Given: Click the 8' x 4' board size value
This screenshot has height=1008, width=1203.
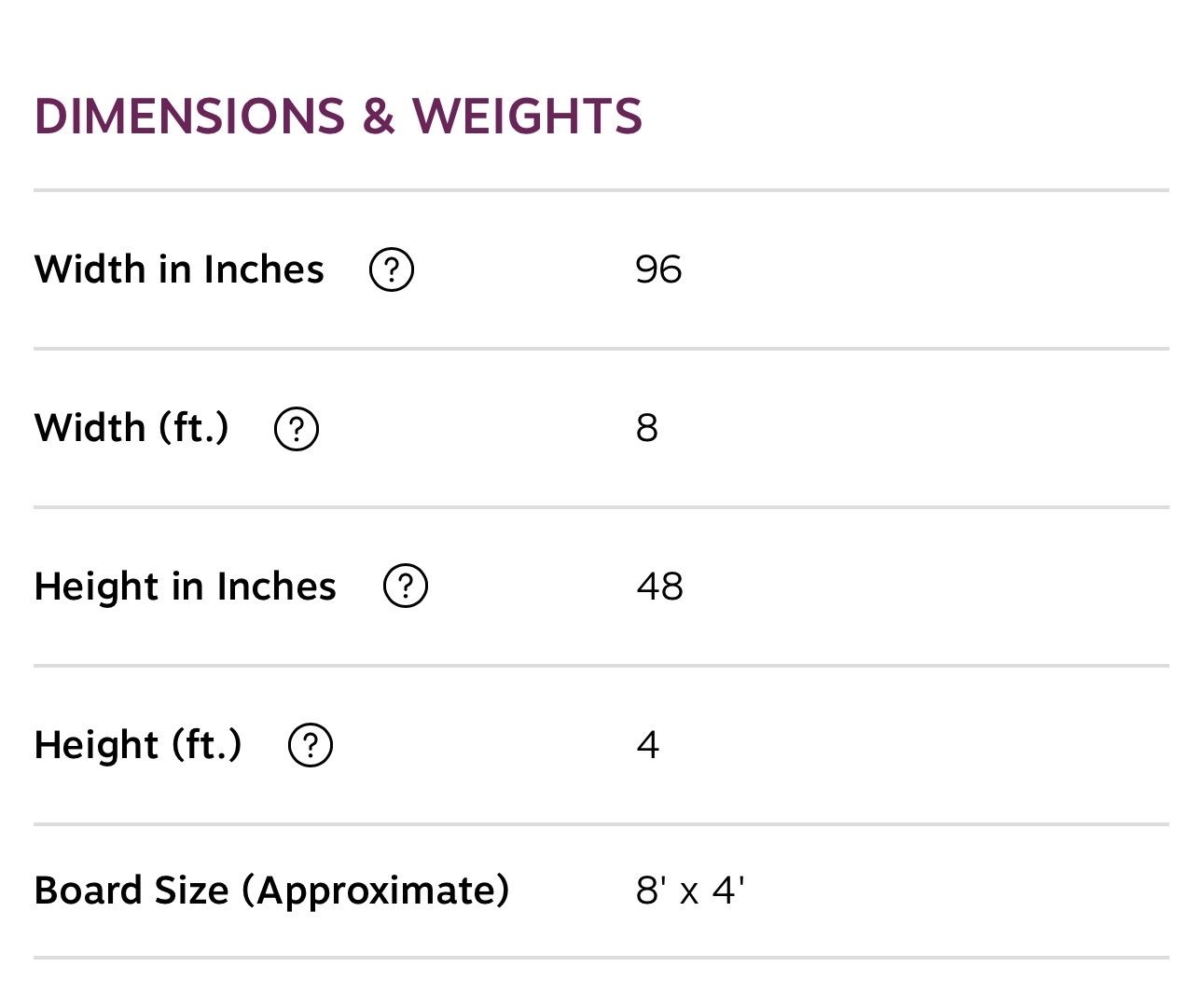Looking at the screenshot, I should (x=690, y=891).
